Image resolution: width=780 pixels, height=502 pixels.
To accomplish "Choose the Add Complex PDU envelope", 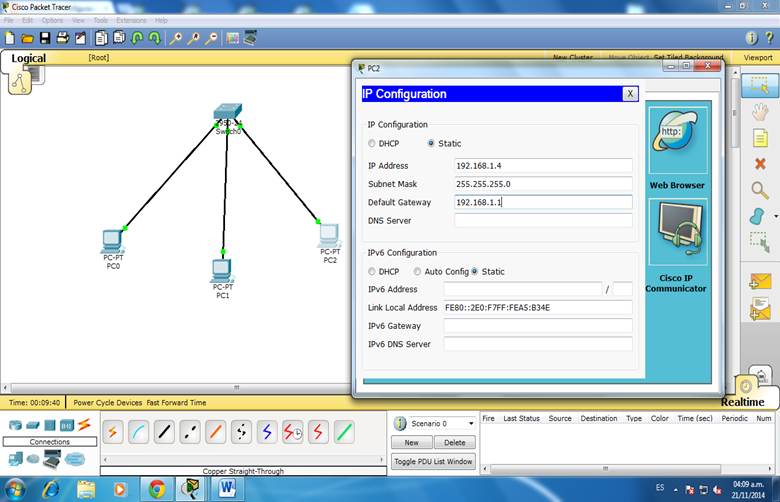I will (760, 309).
